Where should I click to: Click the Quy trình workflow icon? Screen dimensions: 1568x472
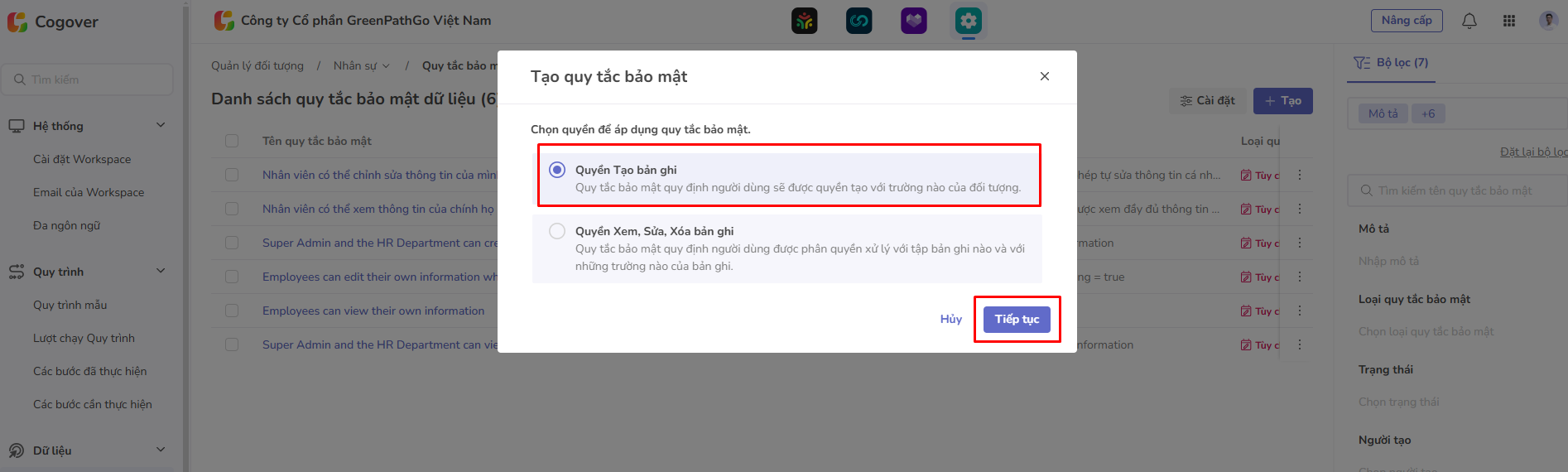17,272
